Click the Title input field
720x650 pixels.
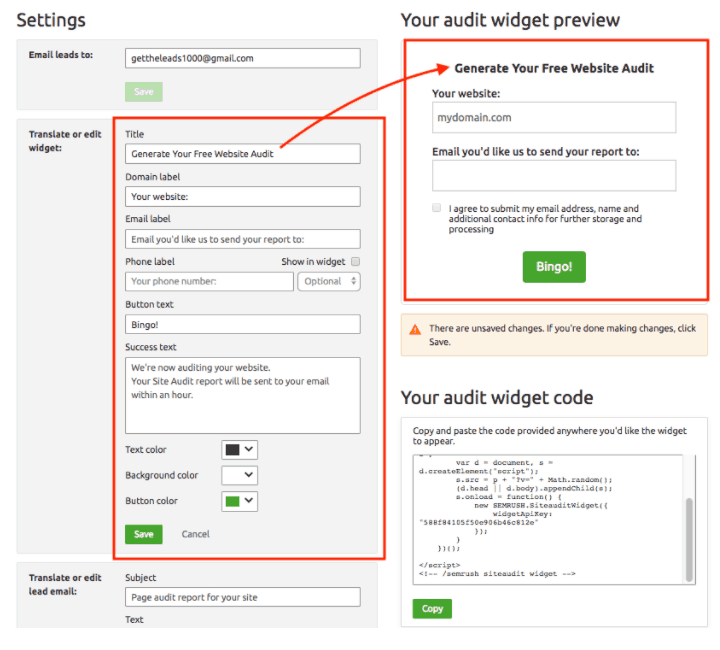[x=242, y=154]
